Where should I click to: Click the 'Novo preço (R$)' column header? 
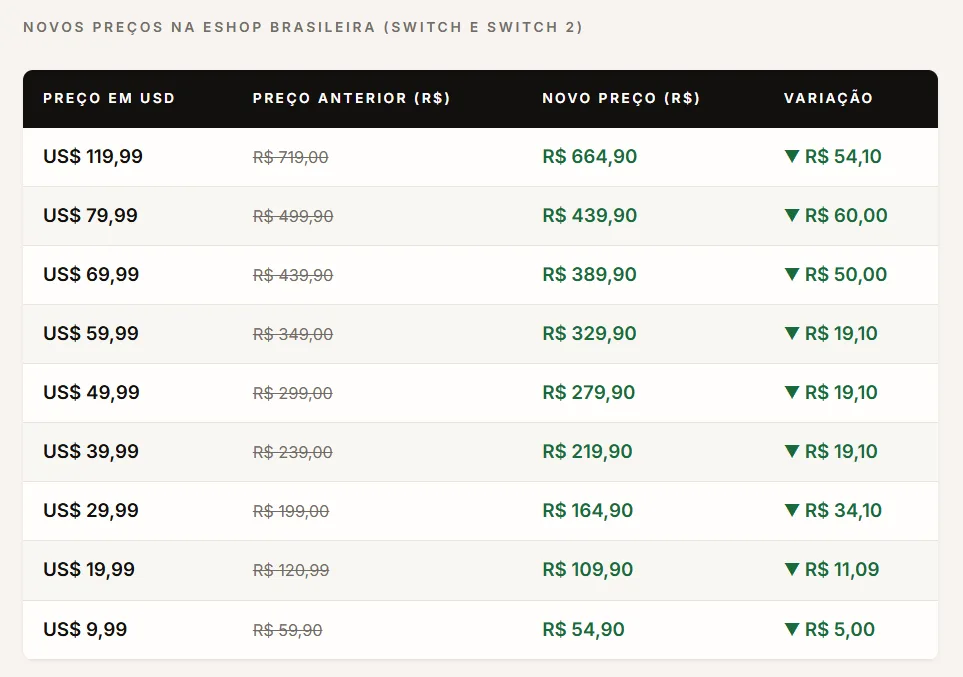(621, 98)
